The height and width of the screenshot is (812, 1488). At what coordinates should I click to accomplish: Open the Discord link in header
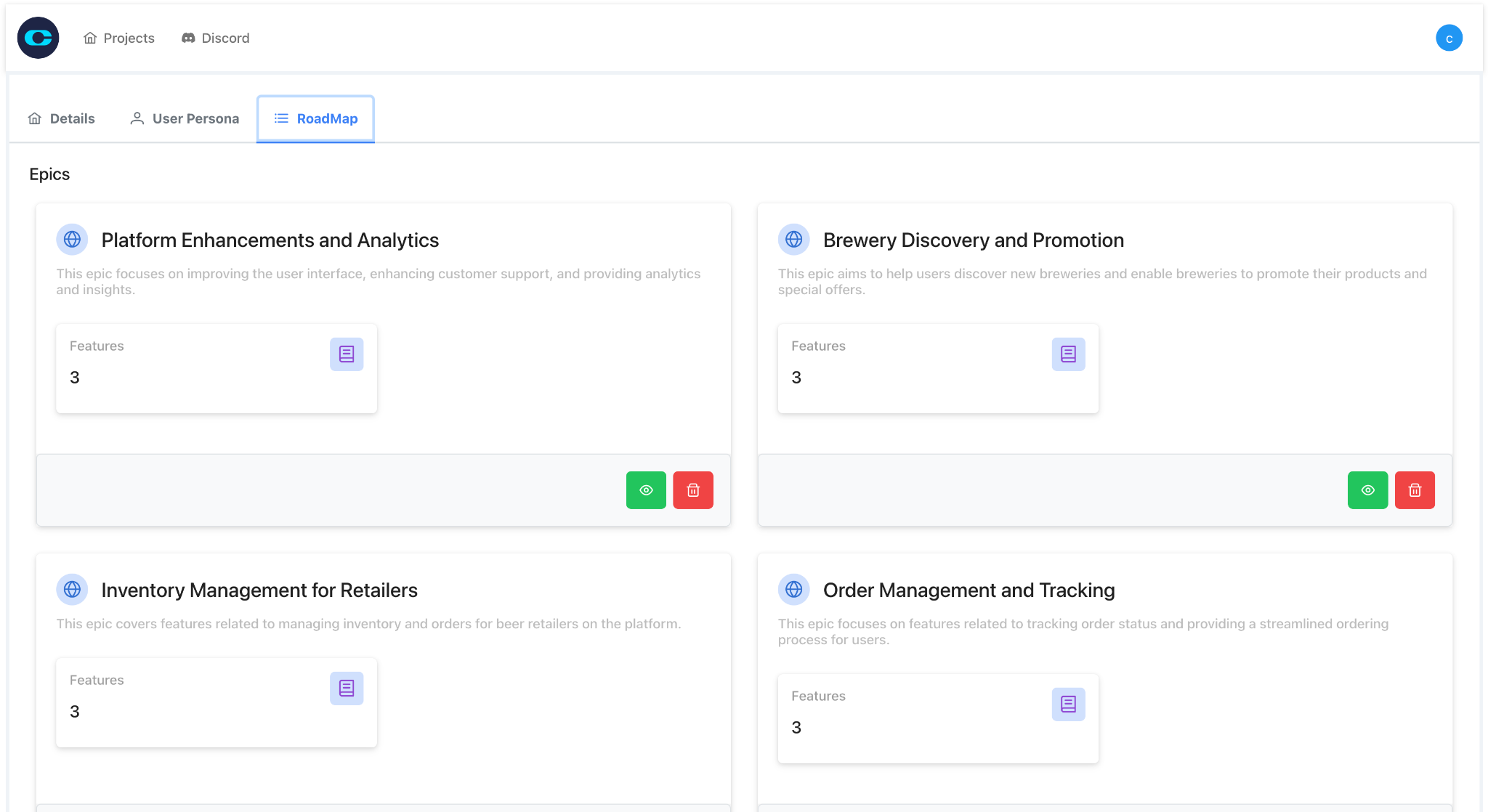215,38
